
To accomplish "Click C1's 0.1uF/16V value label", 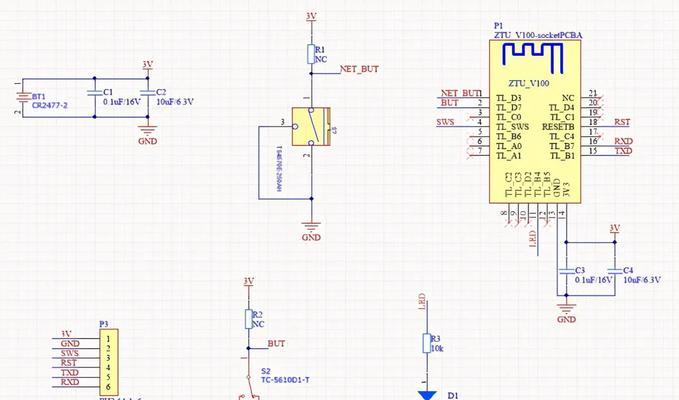I will coord(122,102).
